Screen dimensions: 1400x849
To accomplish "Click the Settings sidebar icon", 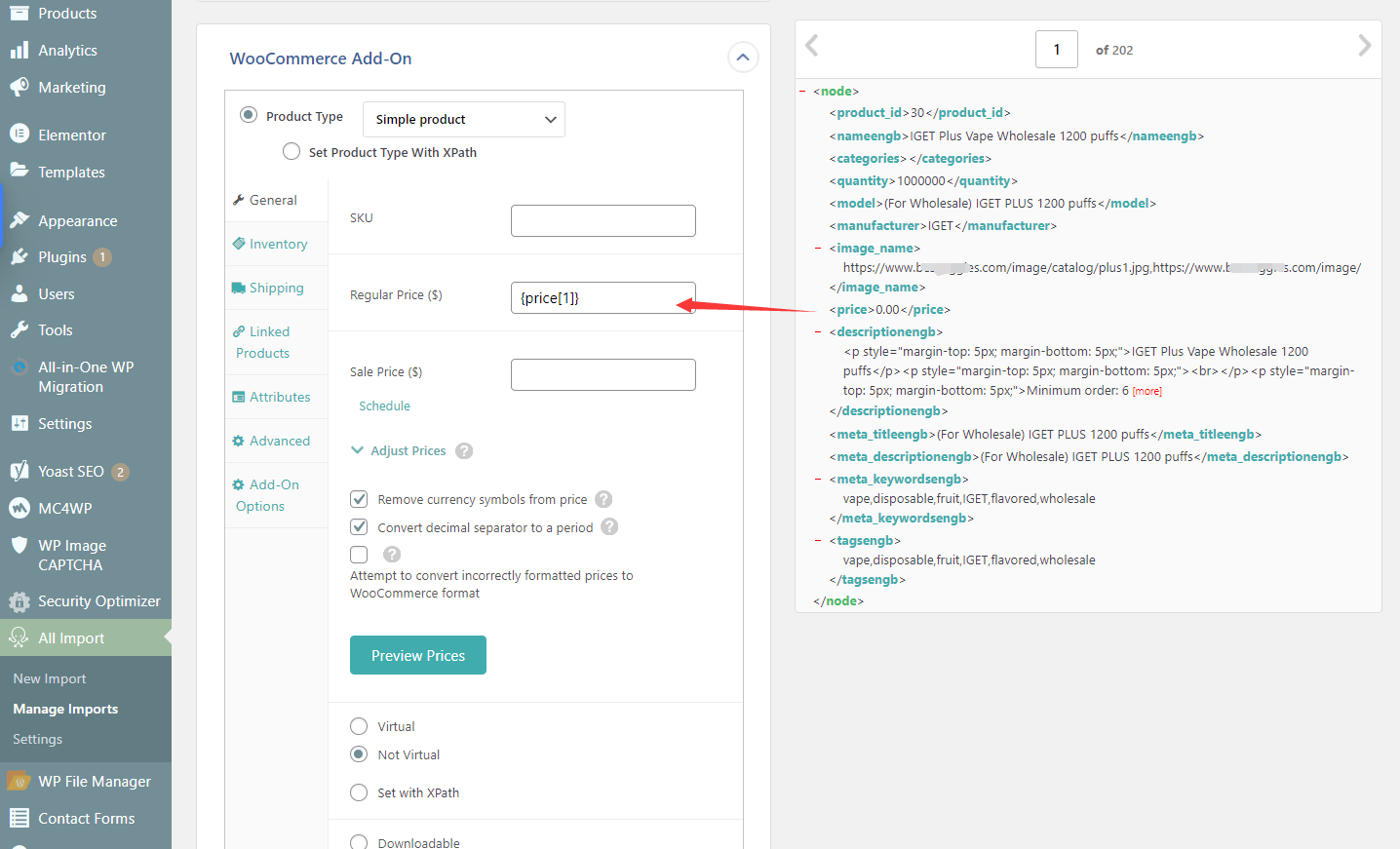I will 19,423.
